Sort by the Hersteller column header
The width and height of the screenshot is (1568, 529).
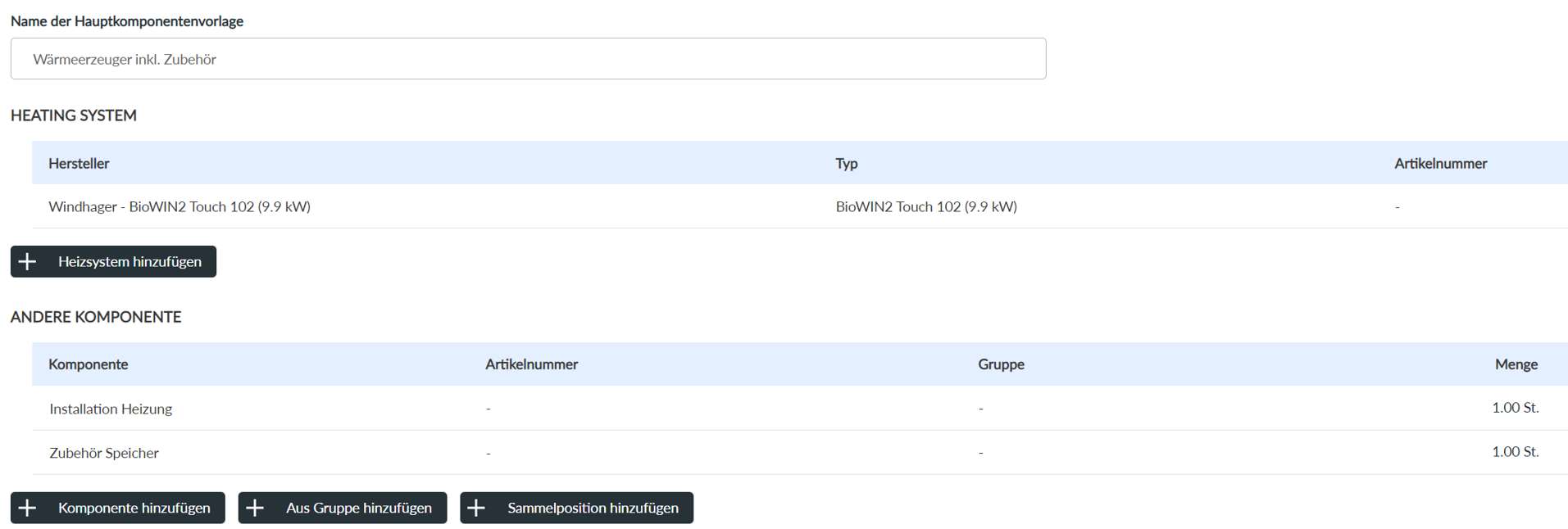79,164
